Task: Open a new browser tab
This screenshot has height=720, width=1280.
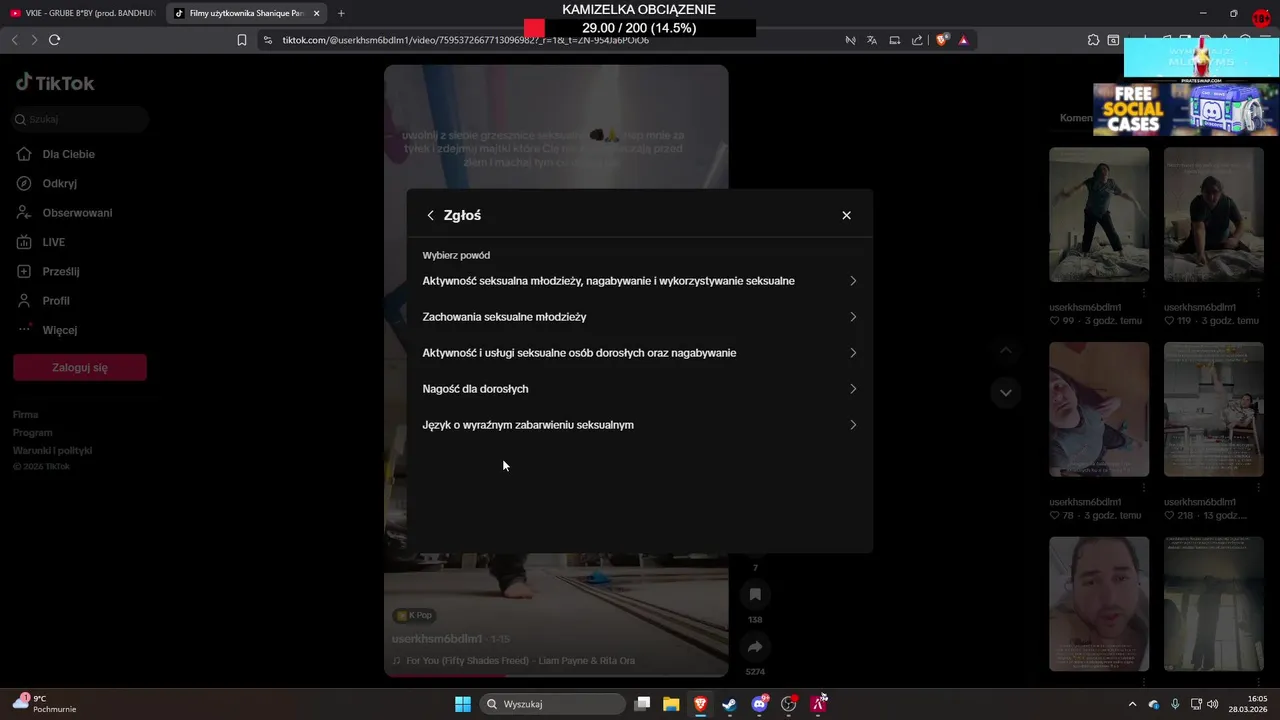Action: tap(341, 13)
